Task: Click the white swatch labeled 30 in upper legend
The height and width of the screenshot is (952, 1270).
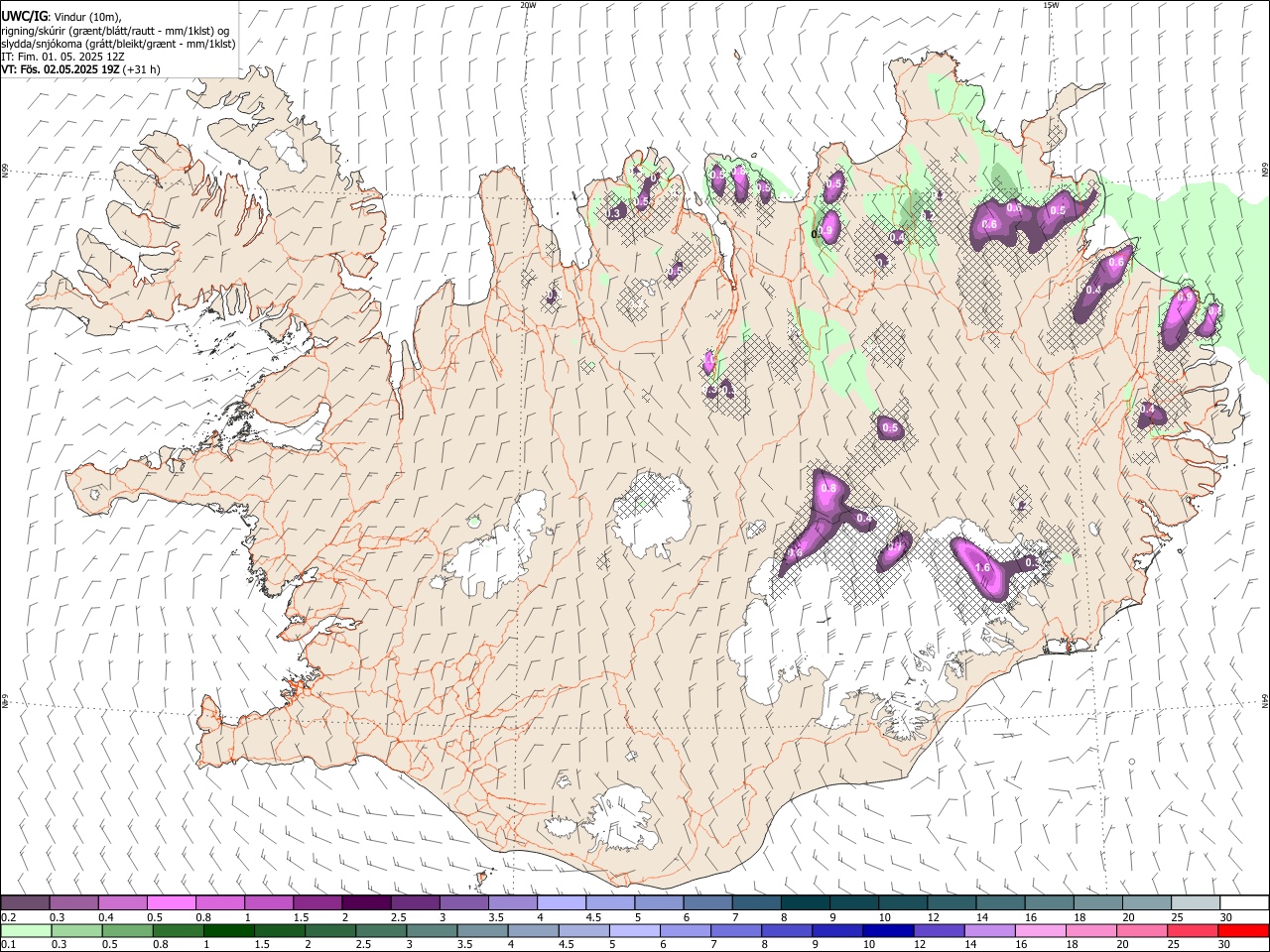Action: [x=1244, y=902]
